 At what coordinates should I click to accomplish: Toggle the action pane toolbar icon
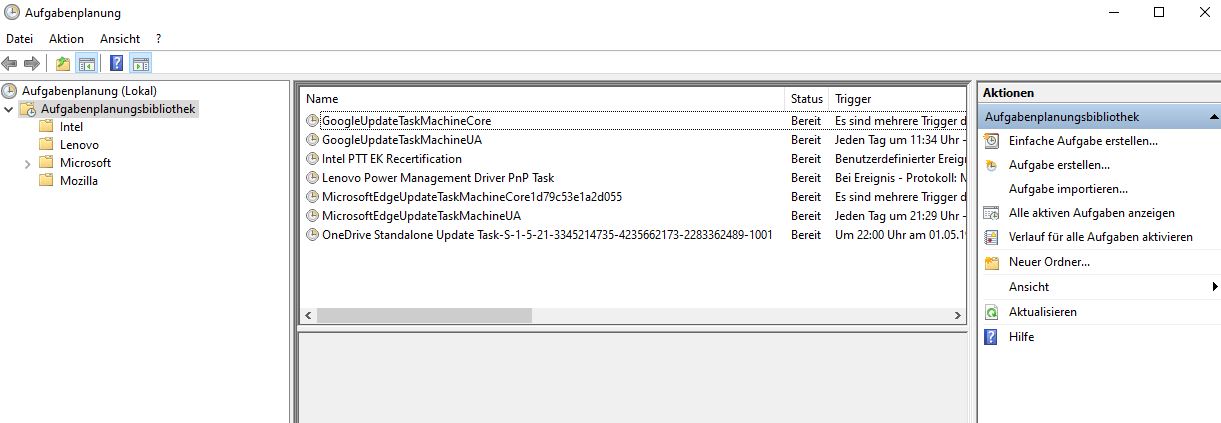140,64
